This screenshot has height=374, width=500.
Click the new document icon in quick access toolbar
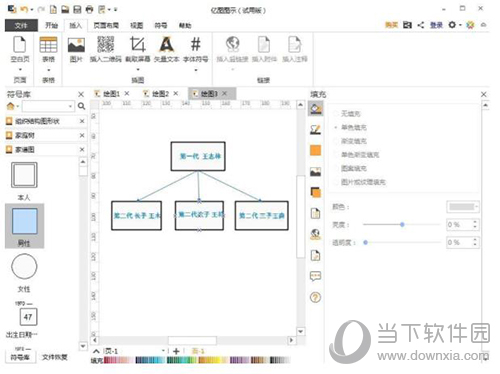(x=53, y=9)
